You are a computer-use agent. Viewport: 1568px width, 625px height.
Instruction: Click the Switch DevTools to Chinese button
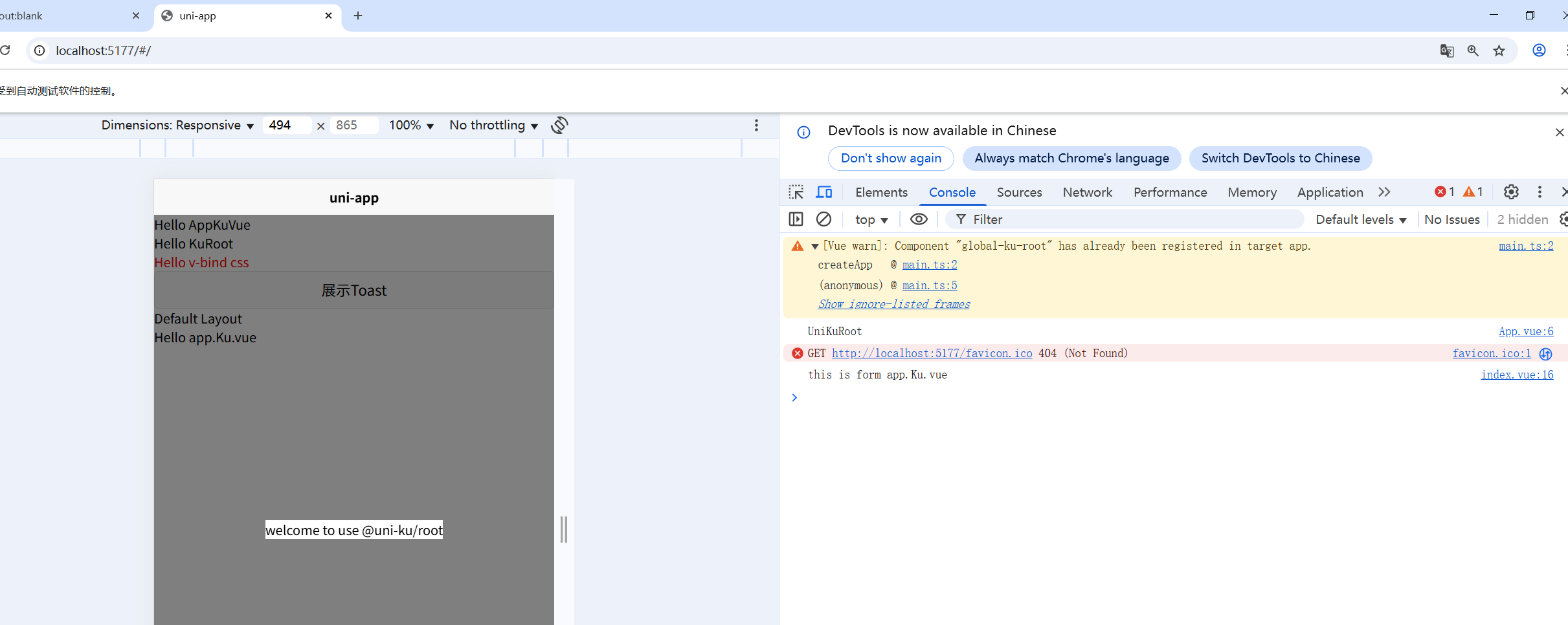pyautogui.click(x=1280, y=159)
